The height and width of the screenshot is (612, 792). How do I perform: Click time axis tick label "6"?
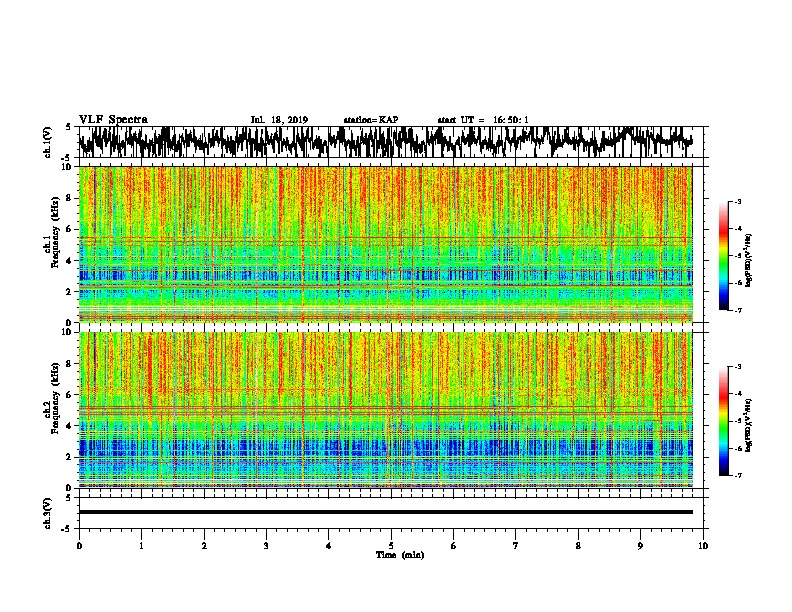454,546
